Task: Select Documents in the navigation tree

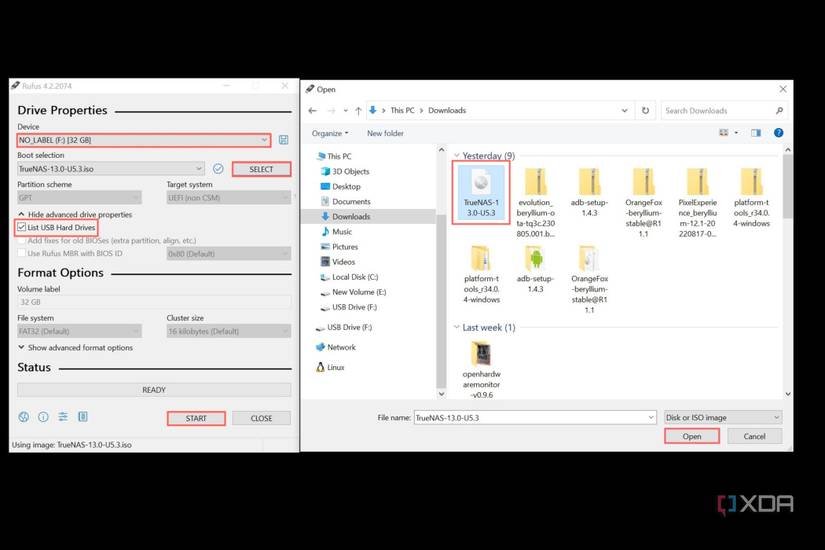Action: (345, 202)
